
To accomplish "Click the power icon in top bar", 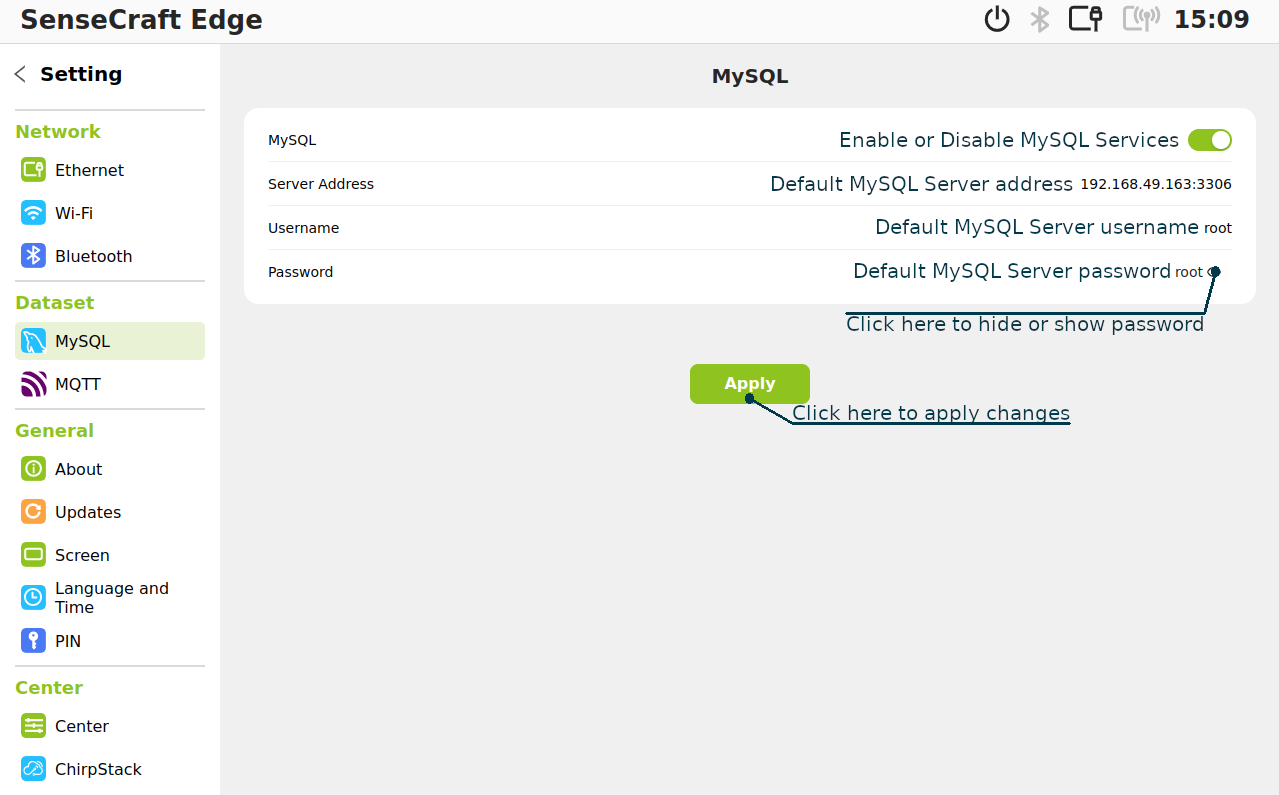I will (997, 20).
